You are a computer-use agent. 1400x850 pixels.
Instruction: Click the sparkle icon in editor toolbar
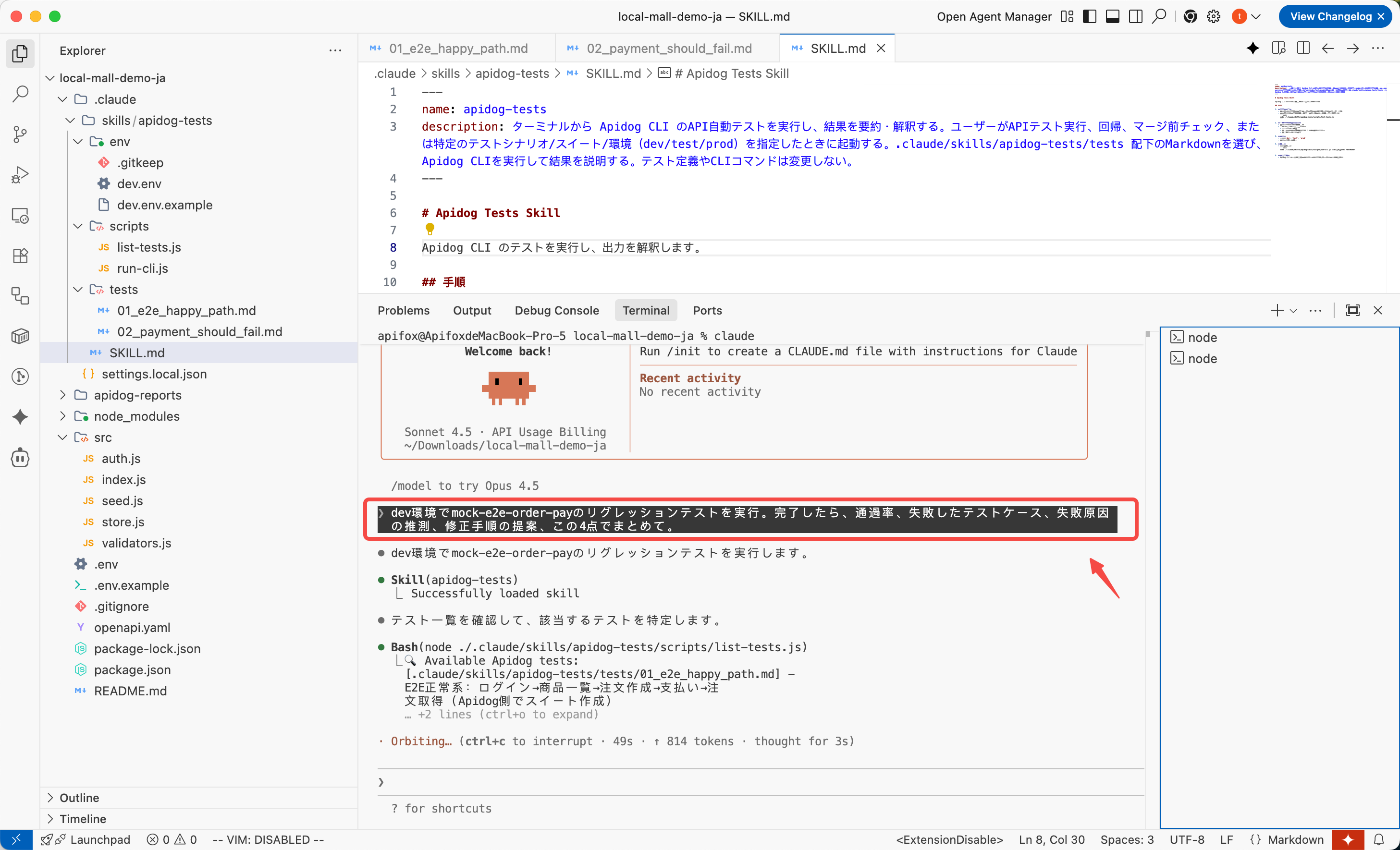[1252, 48]
